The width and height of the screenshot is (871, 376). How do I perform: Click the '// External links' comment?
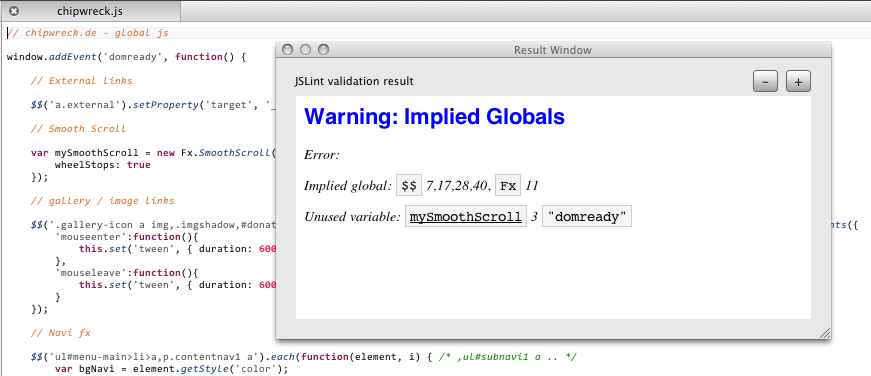tap(82, 81)
